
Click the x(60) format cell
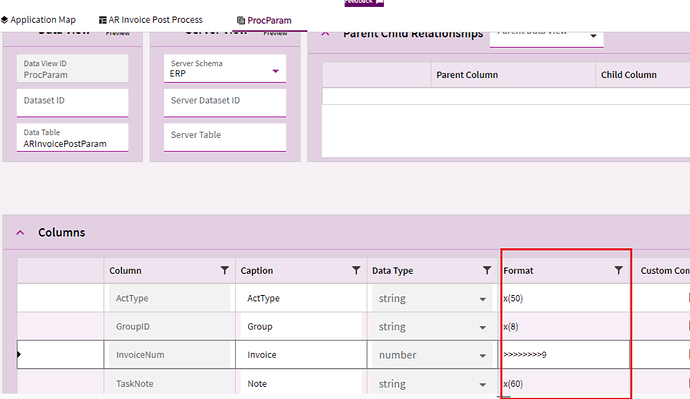(x=565, y=384)
